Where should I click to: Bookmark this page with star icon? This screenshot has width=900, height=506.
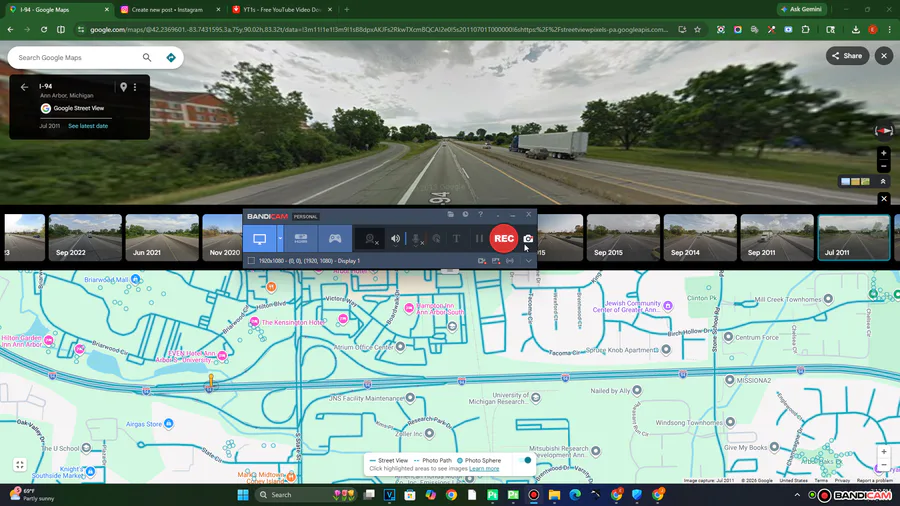[x=697, y=29]
